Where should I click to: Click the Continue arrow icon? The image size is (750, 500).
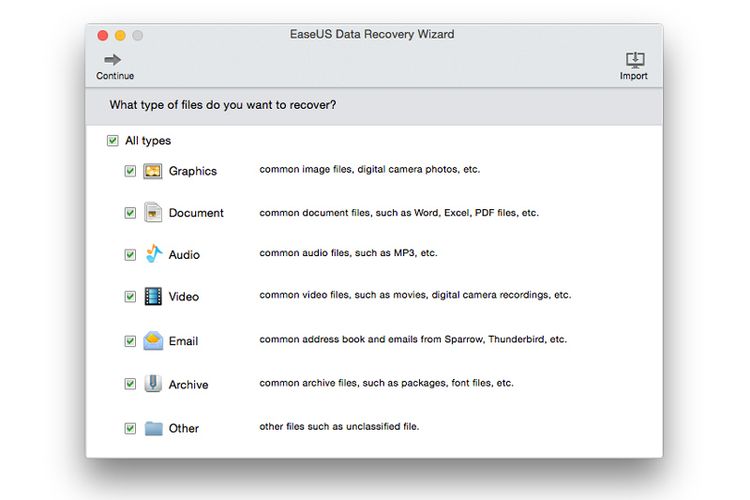[x=112, y=60]
